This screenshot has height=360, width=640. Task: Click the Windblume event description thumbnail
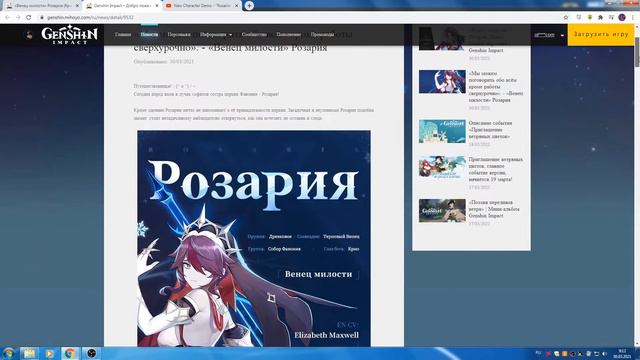[442, 131]
